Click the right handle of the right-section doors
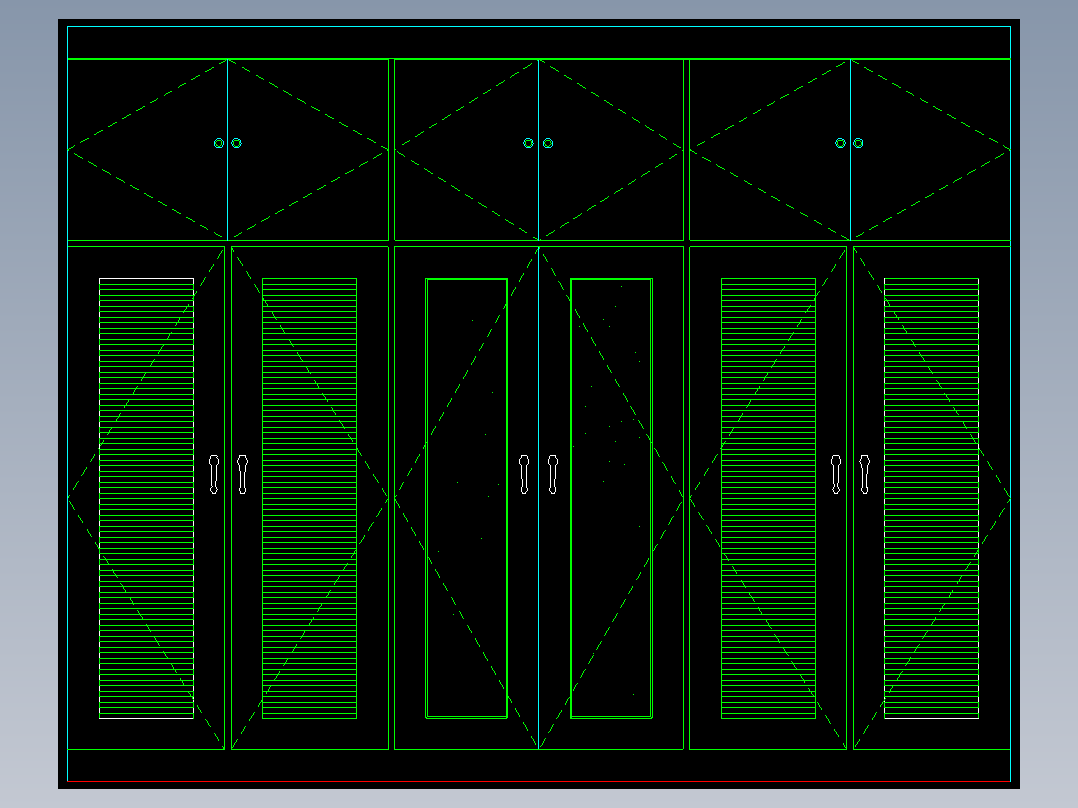The image size is (1078, 808). [864, 474]
